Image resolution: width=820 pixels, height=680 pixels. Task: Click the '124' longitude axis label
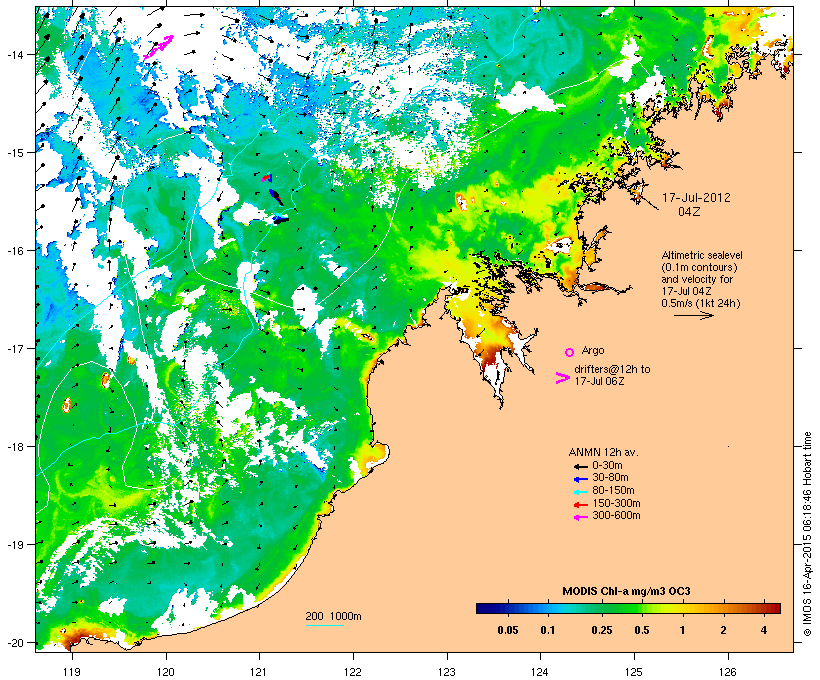[x=540, y=672]
